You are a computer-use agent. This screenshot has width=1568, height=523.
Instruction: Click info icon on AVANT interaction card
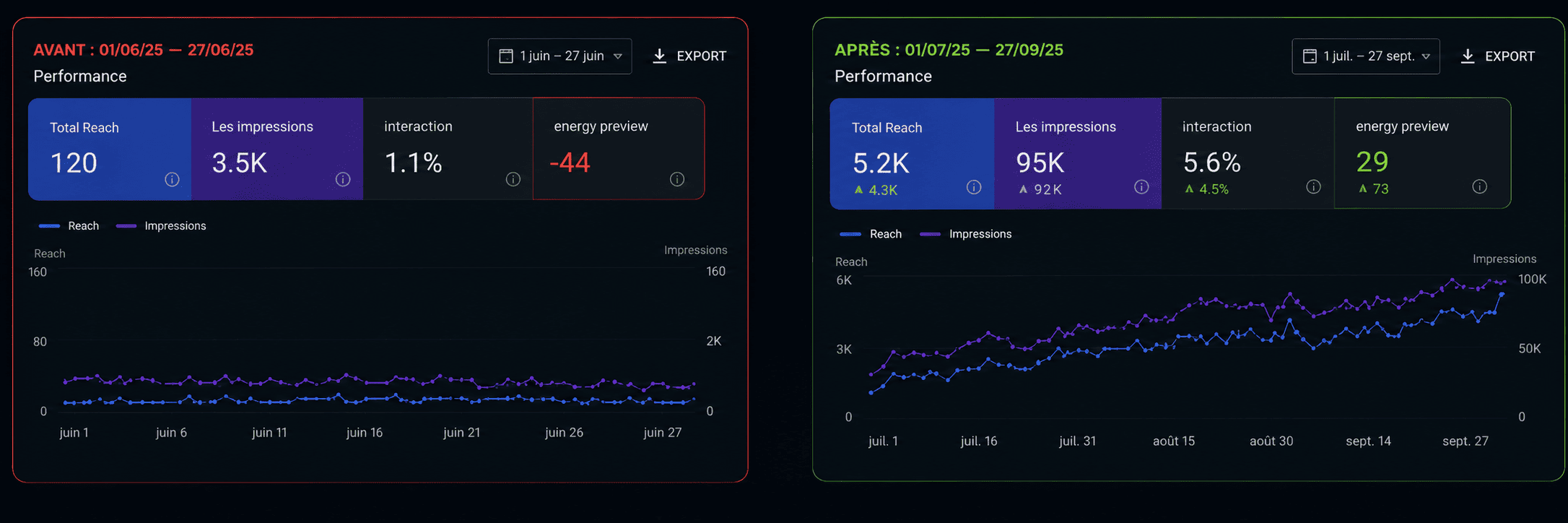coord(513,179)
